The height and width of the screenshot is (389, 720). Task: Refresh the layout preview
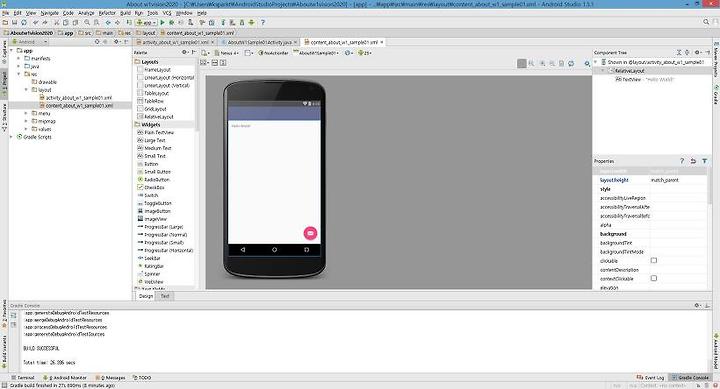point(571,63)
